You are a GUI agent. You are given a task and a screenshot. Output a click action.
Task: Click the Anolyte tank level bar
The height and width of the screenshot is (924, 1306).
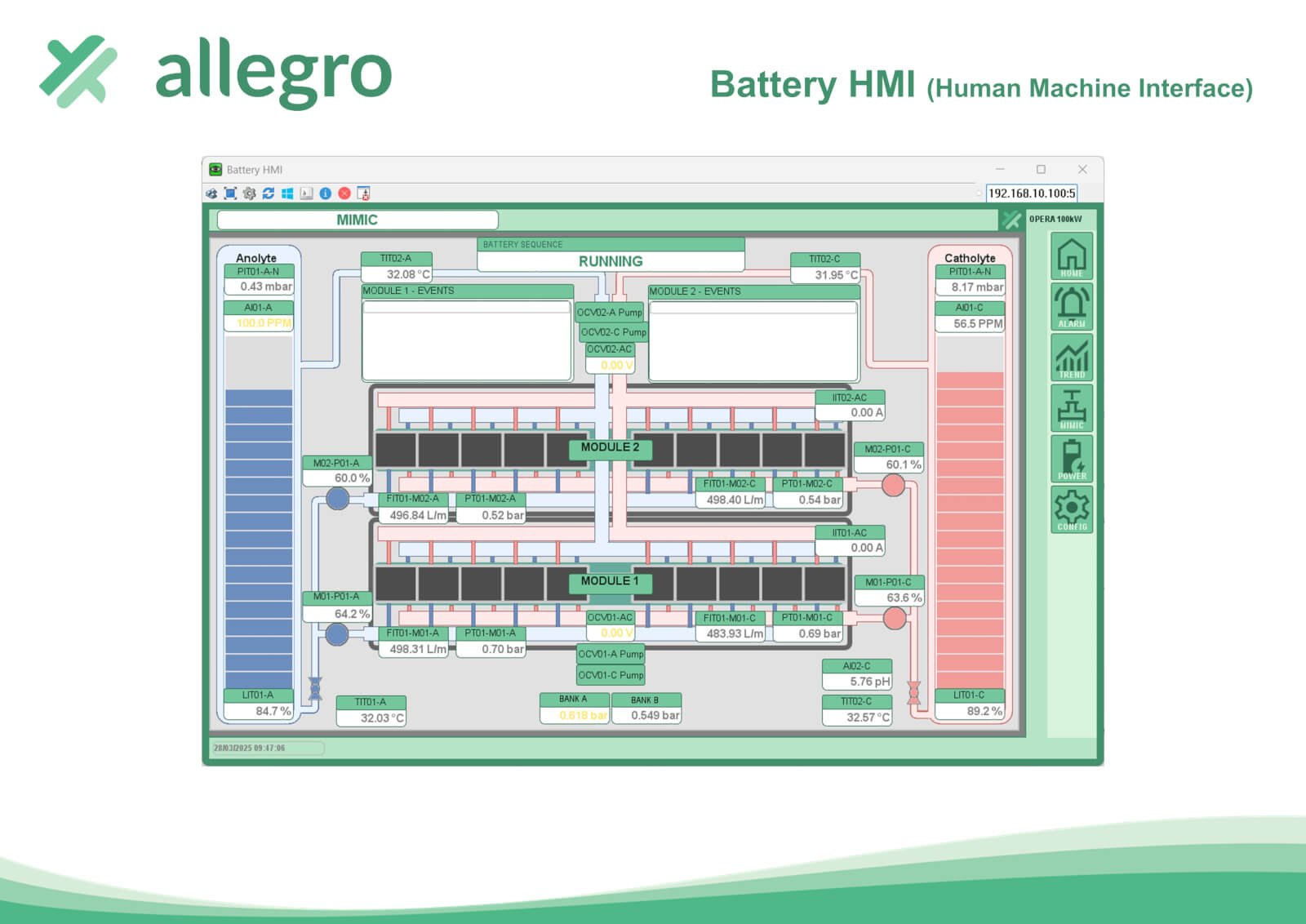click(x=258, y=539)
